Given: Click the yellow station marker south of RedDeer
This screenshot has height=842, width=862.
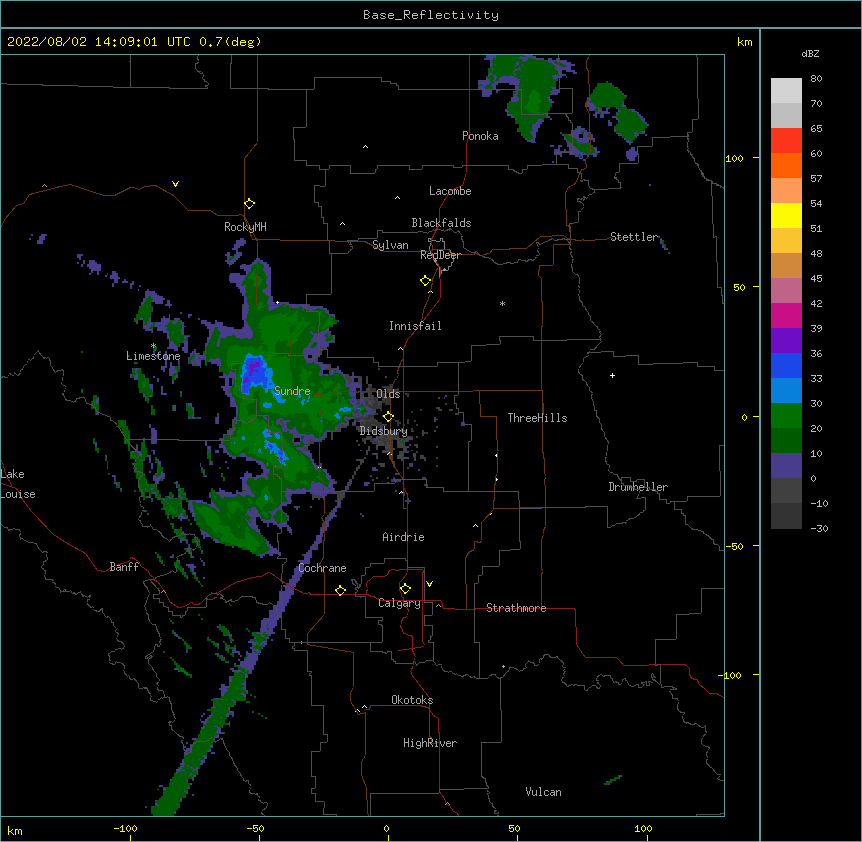Looking at the screenshot, I should 425,281.
